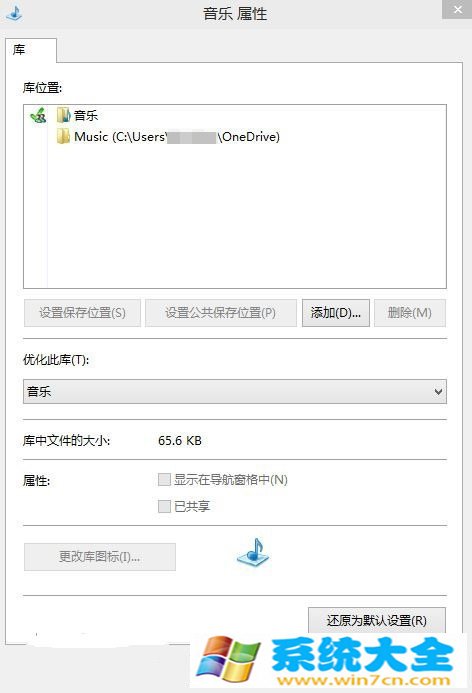
Task: Click the blue music library icon preview
Action: pos(253,552)
